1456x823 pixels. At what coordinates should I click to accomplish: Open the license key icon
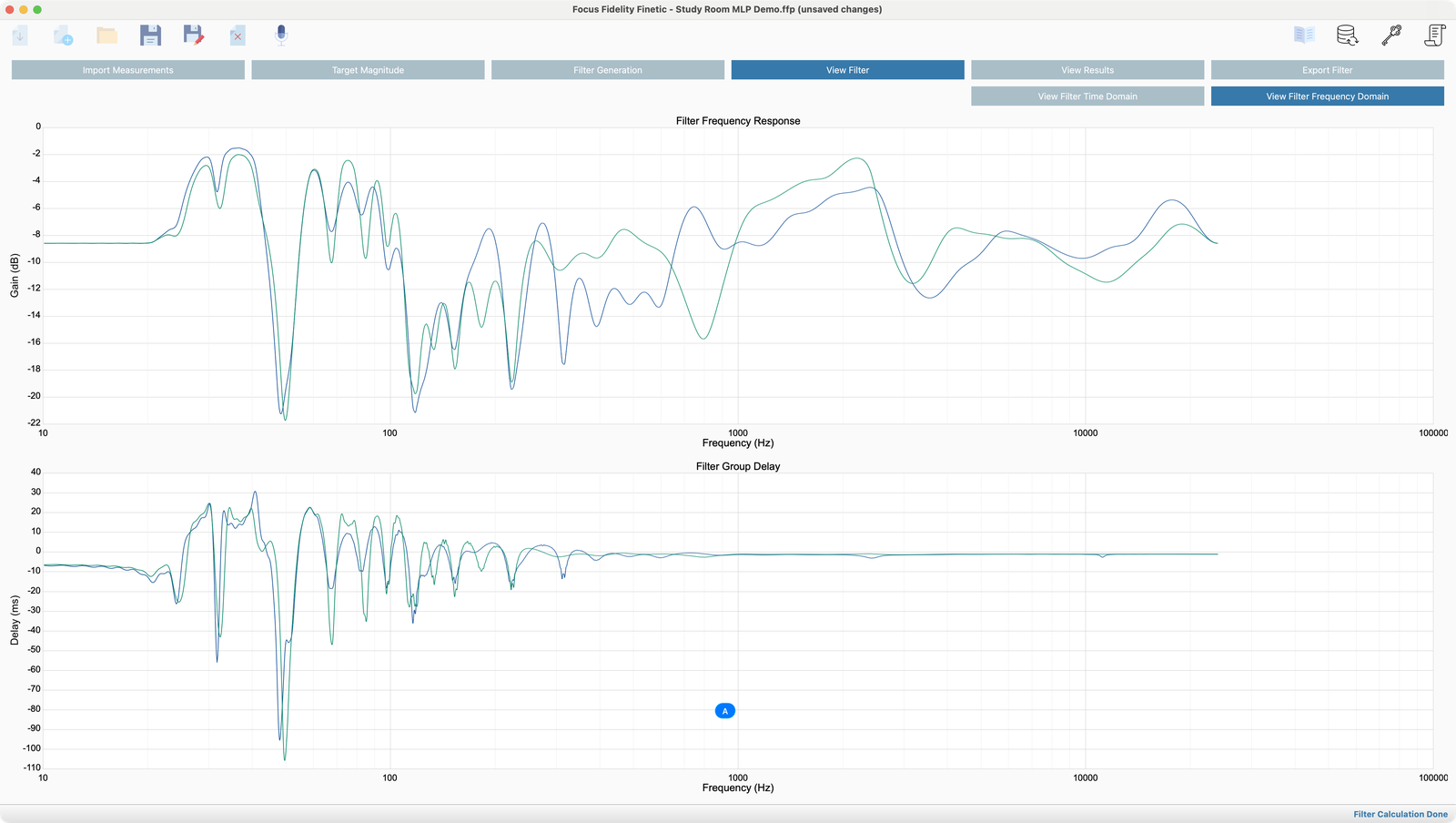[x=1391, y=36]
